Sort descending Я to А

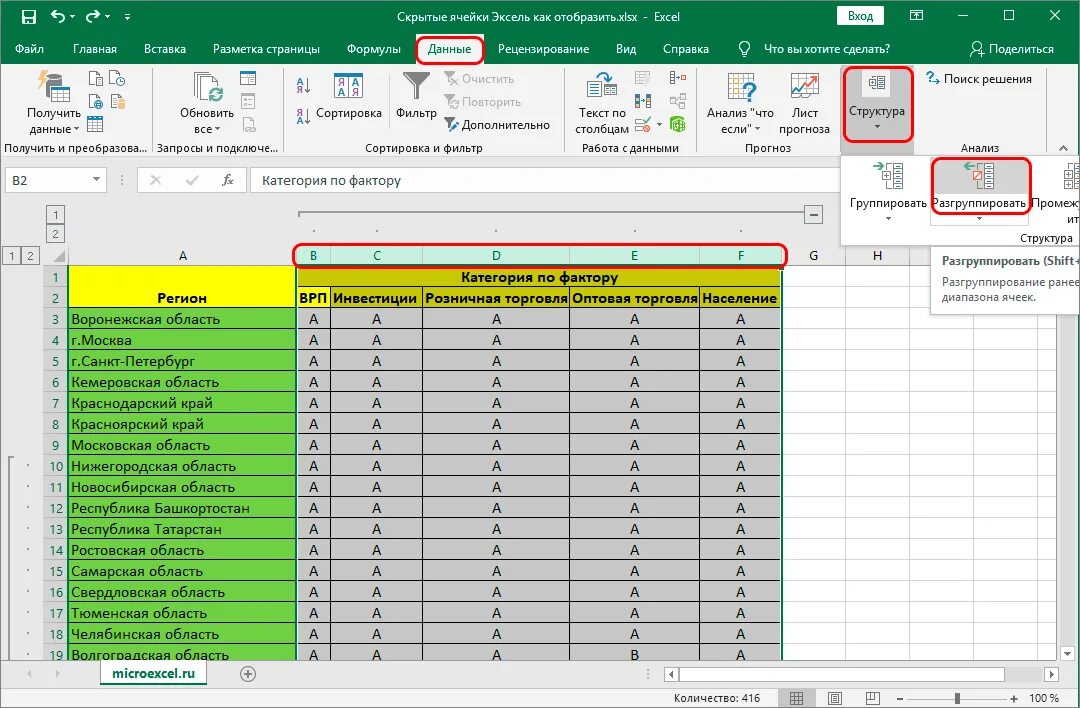[x=303, y=116]
